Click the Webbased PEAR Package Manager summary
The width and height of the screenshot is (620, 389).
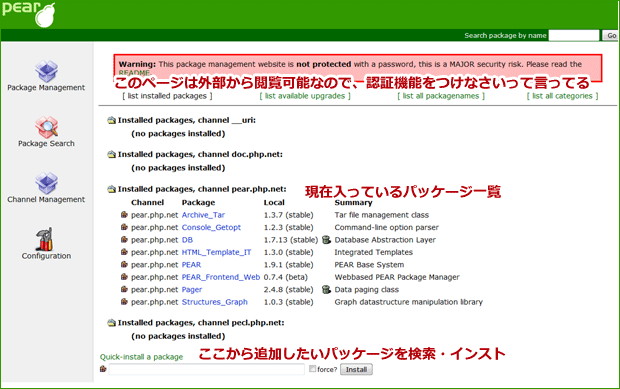(397, 277)
